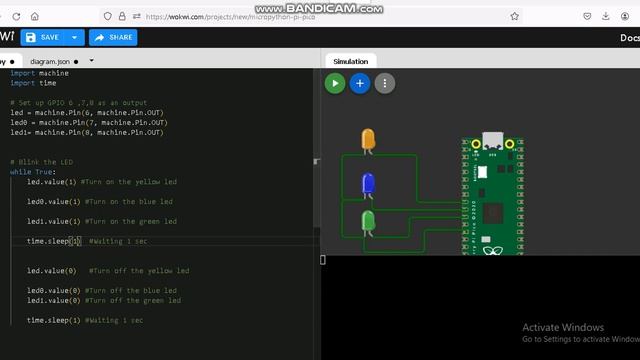Select the Raspberry Pi Pico board
This screenshot has height=360, width=640.
point(493,194)
